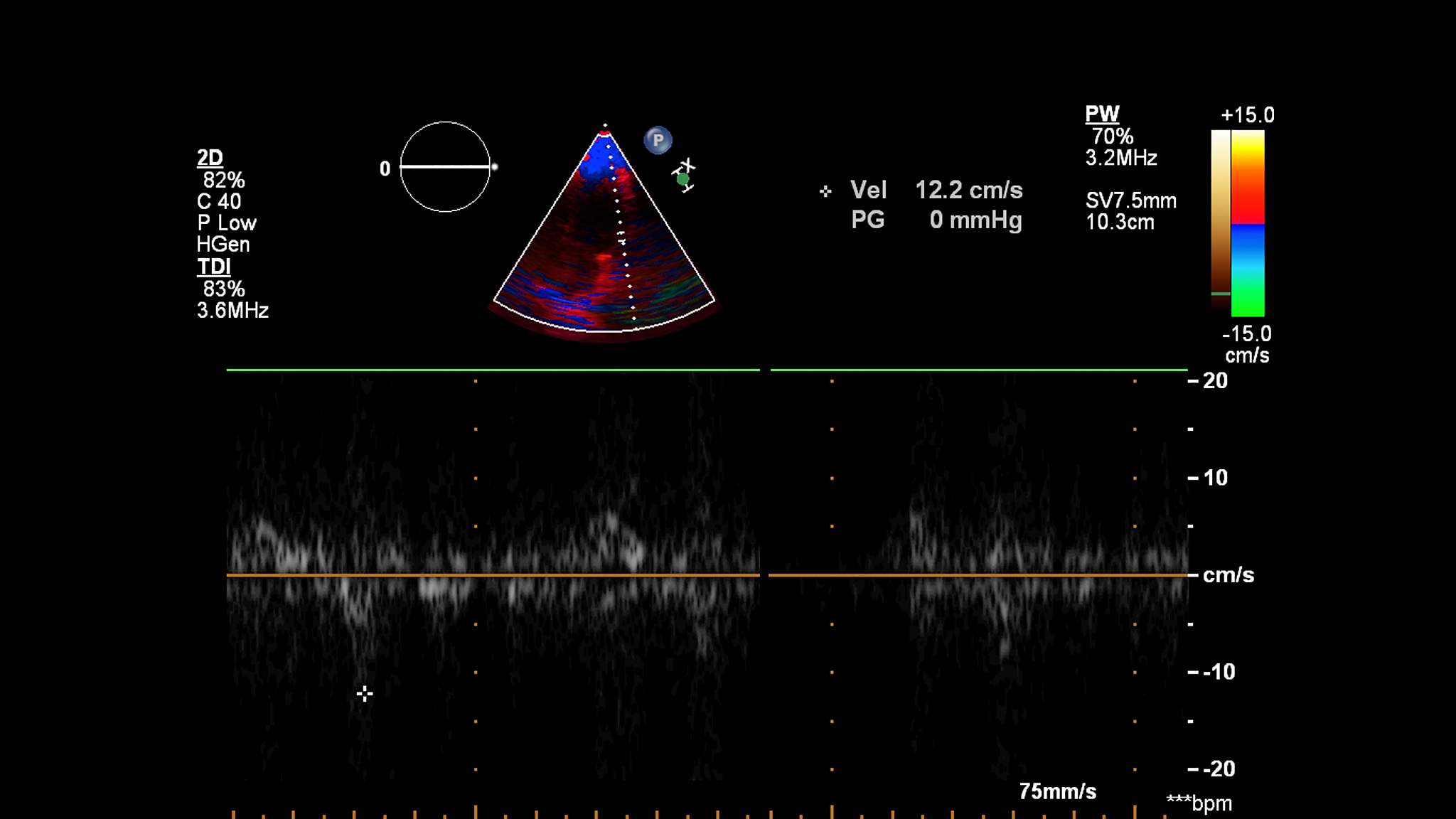Click the caliper symbol beside Vel

coord(825,191)
